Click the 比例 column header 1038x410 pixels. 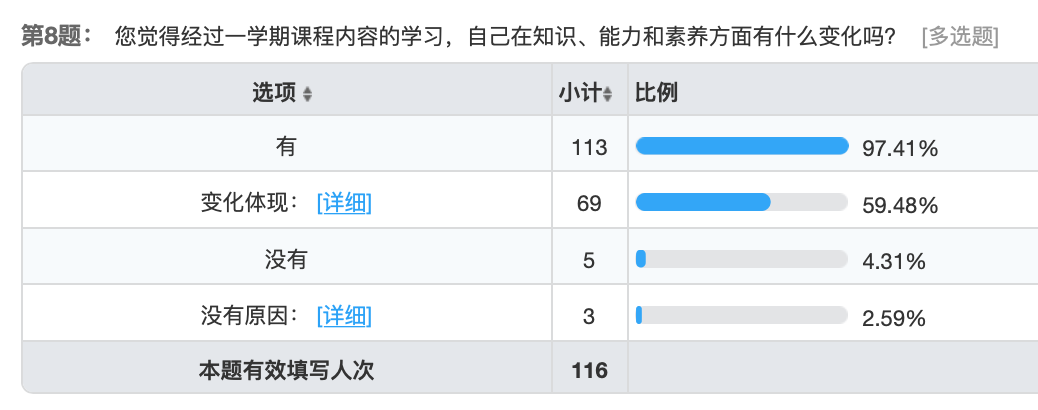pos(656,93)
